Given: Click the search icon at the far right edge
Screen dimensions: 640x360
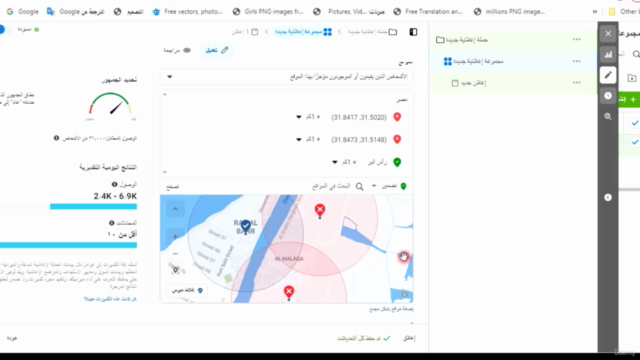Looking at the screenshot, I should pos(636,54).
